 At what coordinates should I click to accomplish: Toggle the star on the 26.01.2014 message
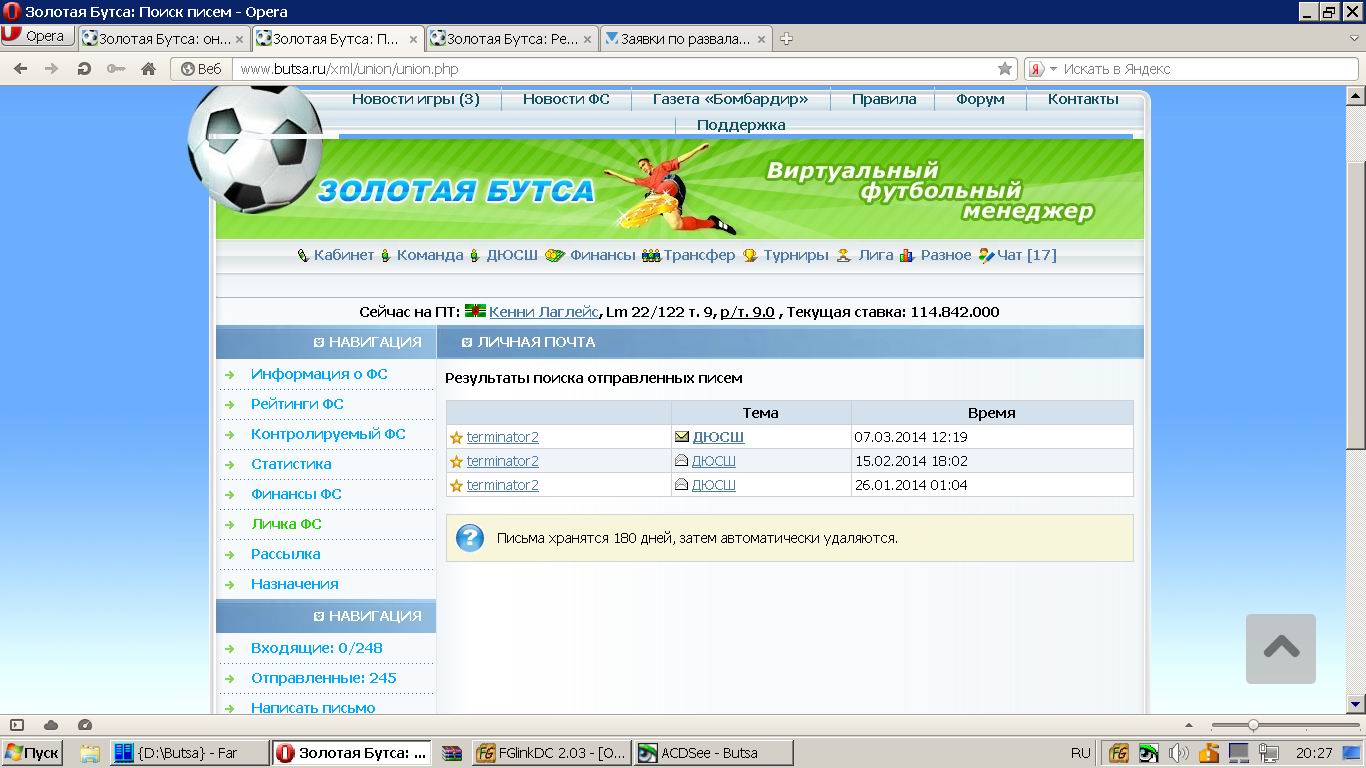click(x=456, y=486)
